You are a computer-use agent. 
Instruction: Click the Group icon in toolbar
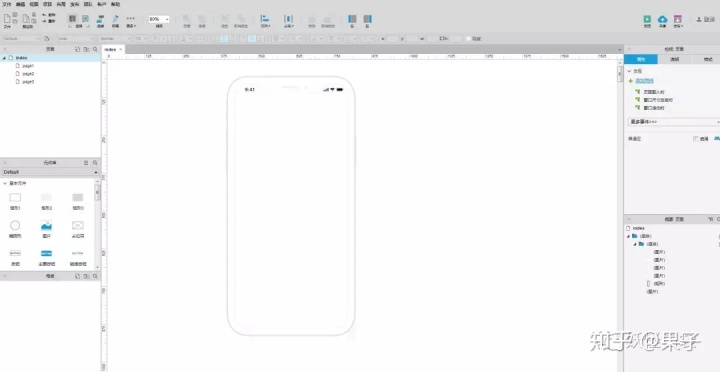225,19
